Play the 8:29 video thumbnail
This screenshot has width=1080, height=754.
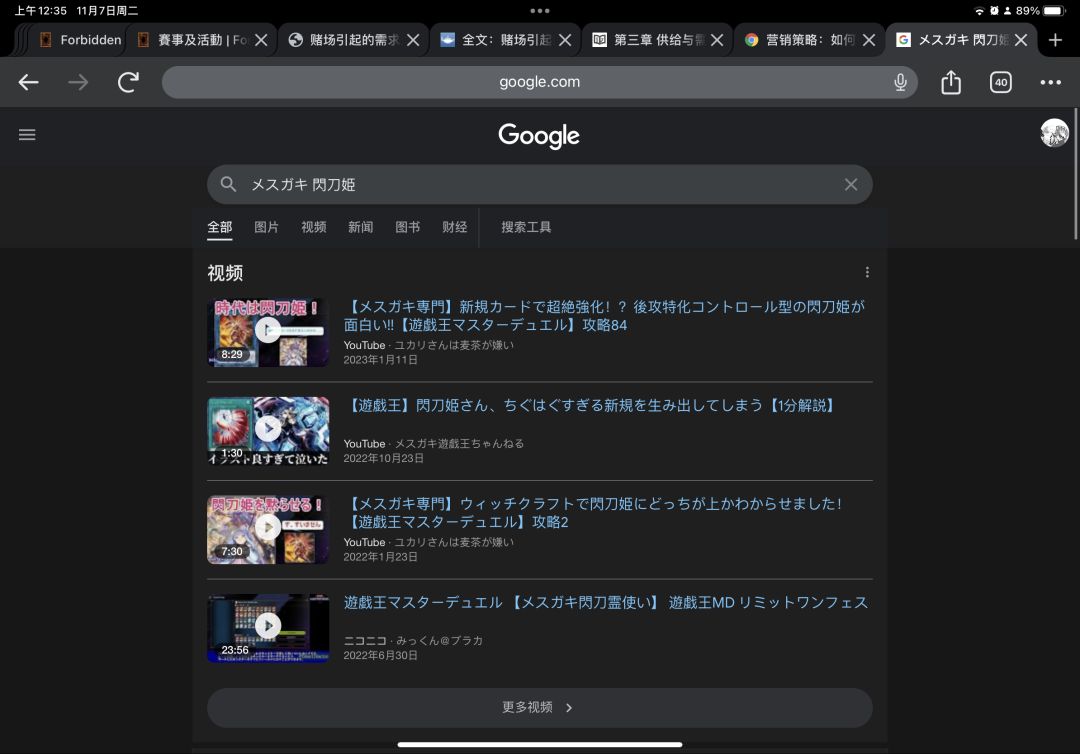click(x=268, y=331)
